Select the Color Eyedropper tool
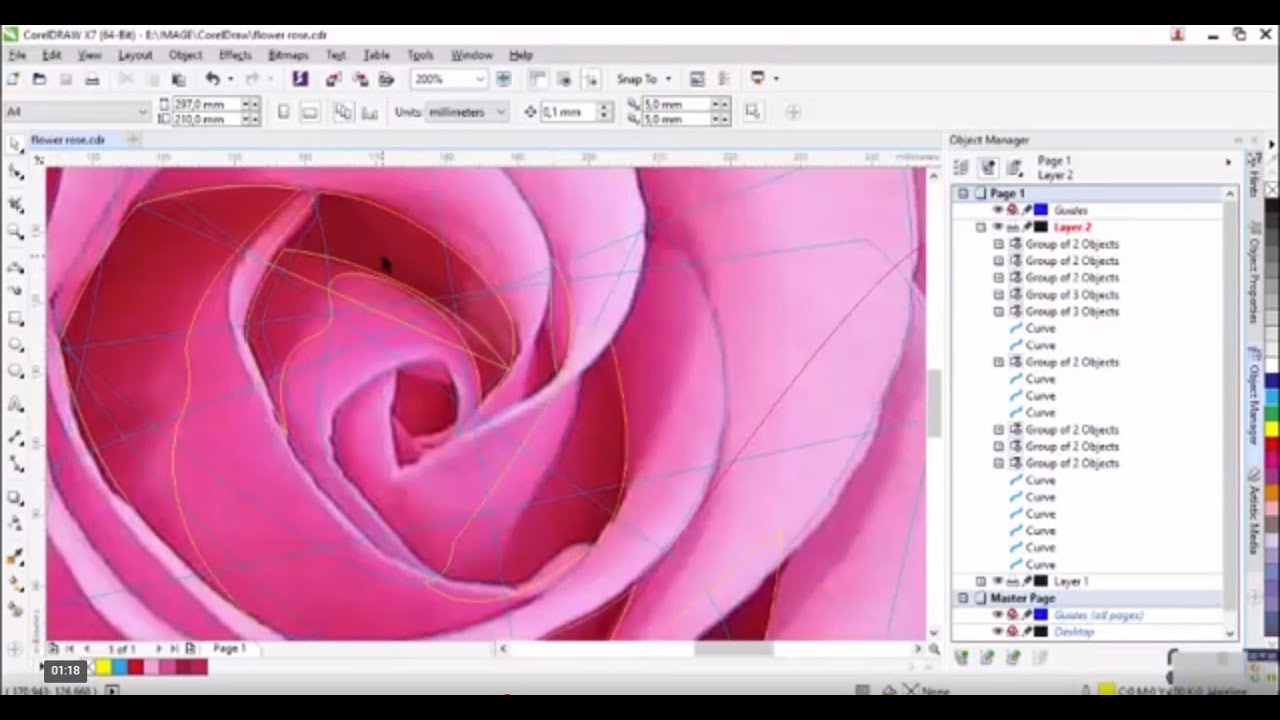 pos(15,557)
